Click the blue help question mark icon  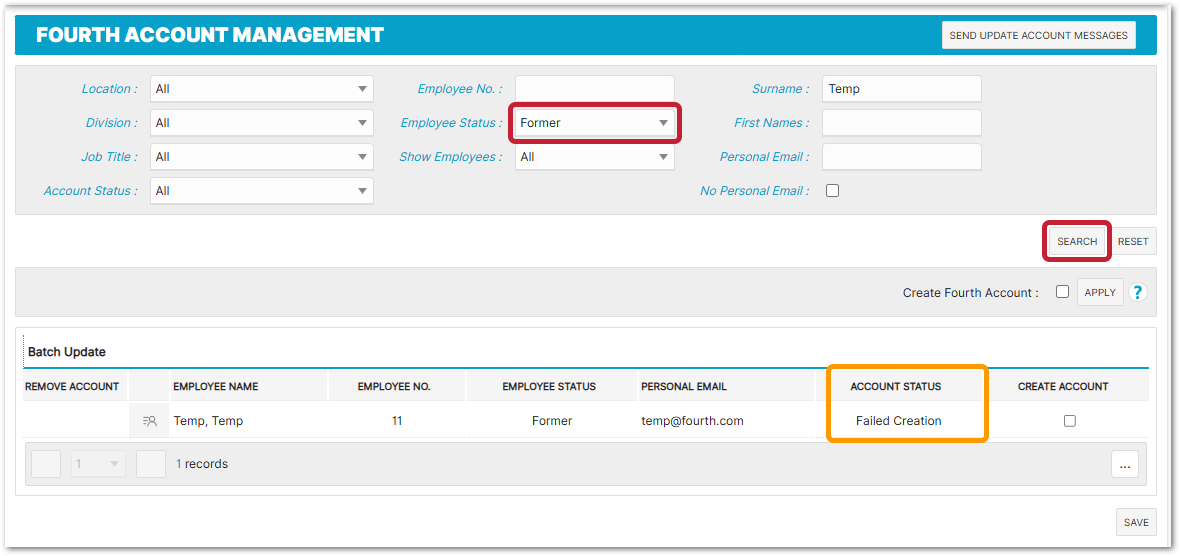[x=1137, y=293]
